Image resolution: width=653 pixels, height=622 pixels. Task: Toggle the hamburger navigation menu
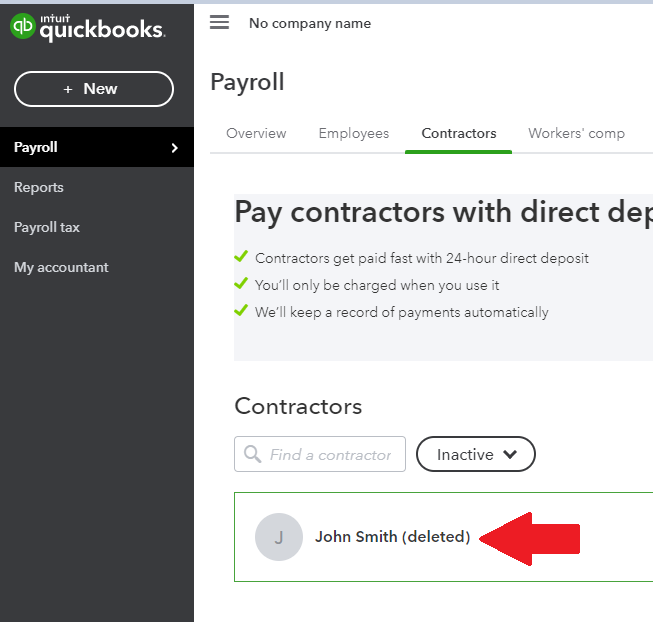click(x=219, y=22)
